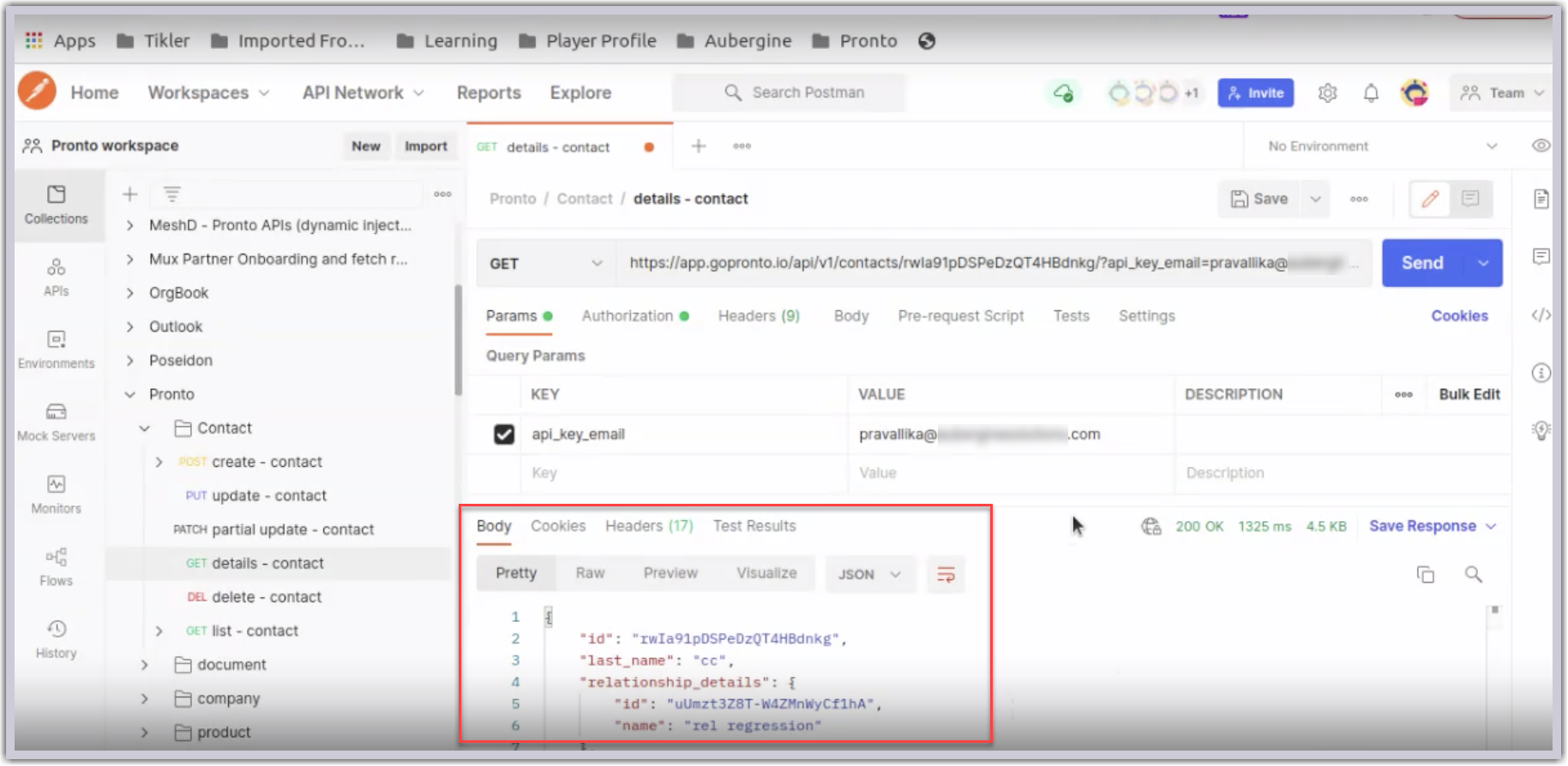Open History sidebar section
The width and height of the screenshot is (1568, 766).
(x=57, y=639)
